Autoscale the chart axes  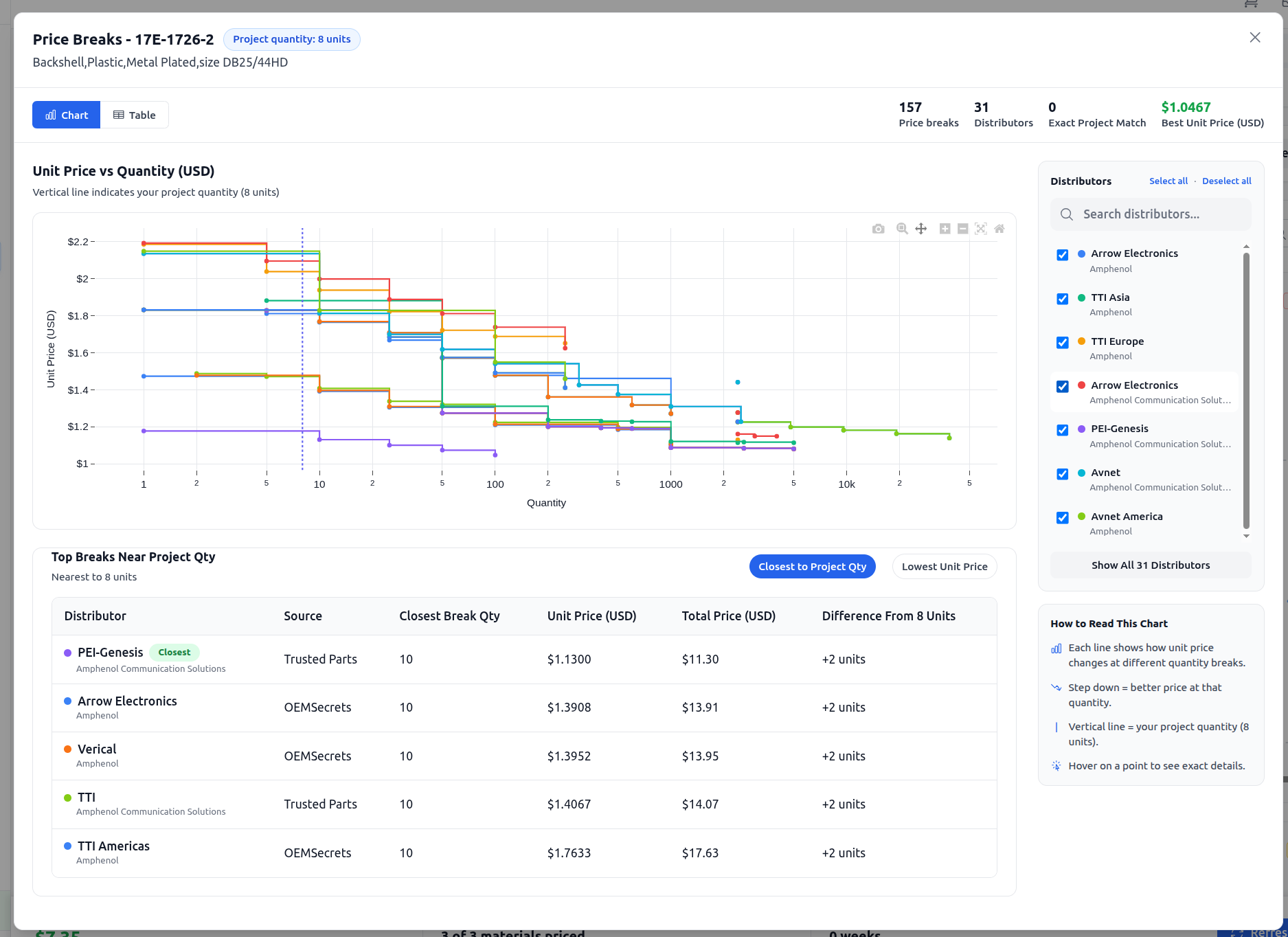[981, 229]
